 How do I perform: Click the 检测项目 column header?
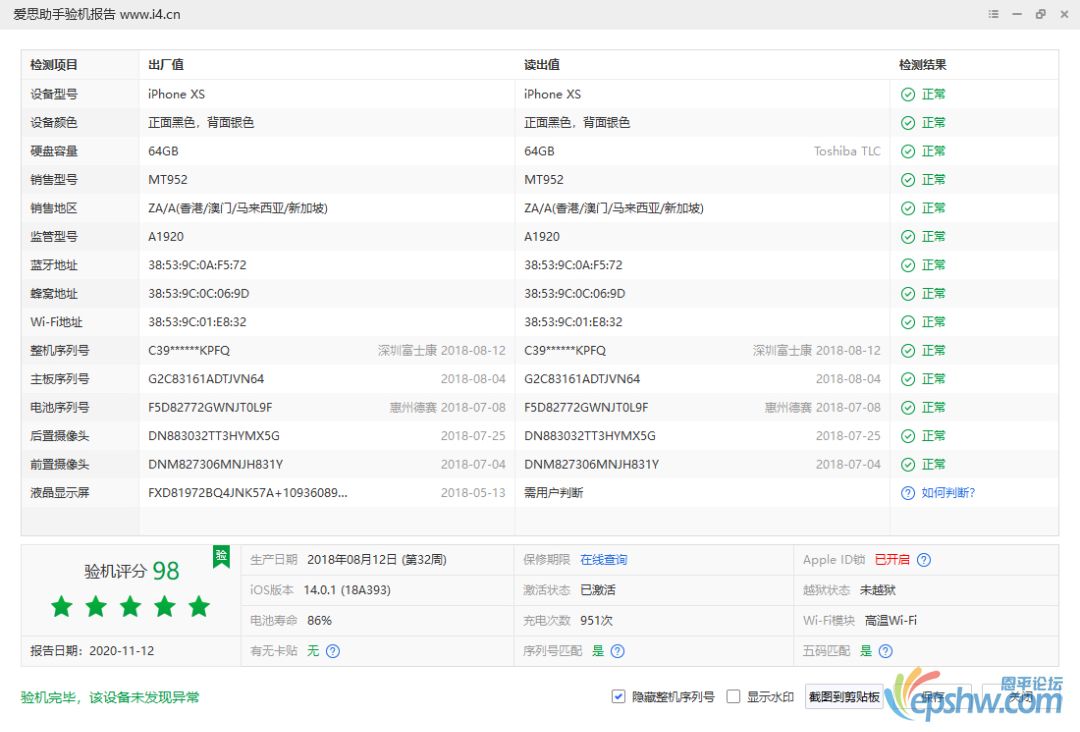pyautogui.click(x=54, y=65)
